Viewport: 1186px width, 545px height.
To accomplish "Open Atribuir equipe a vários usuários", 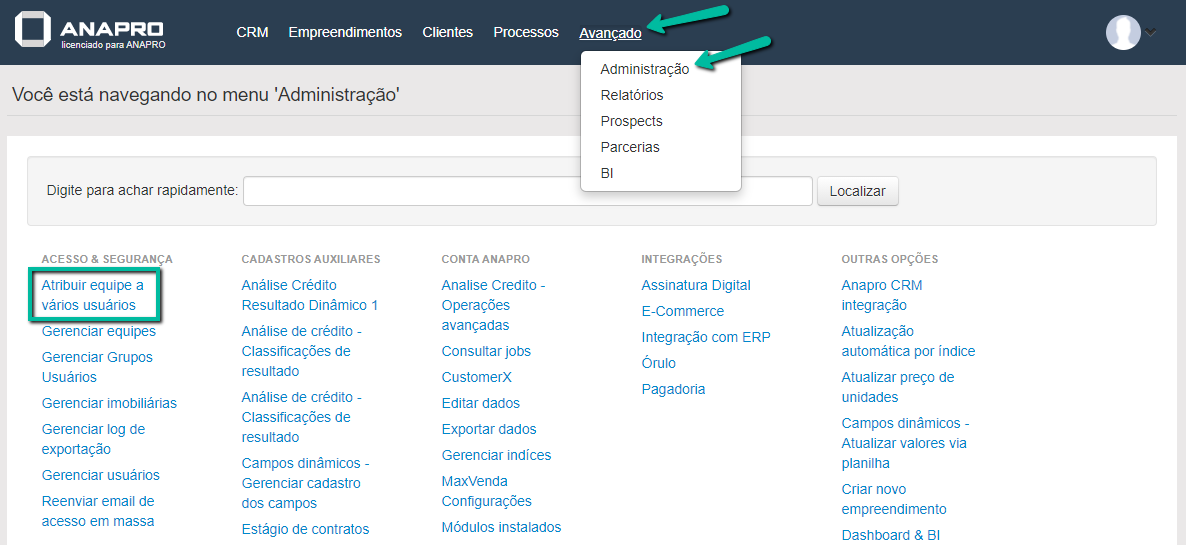I will (x=92, y=295).
